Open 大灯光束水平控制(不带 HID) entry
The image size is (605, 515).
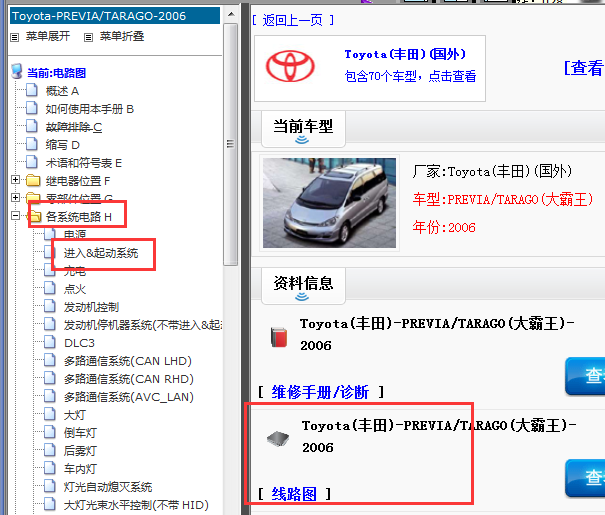click(x=136, y=505)
